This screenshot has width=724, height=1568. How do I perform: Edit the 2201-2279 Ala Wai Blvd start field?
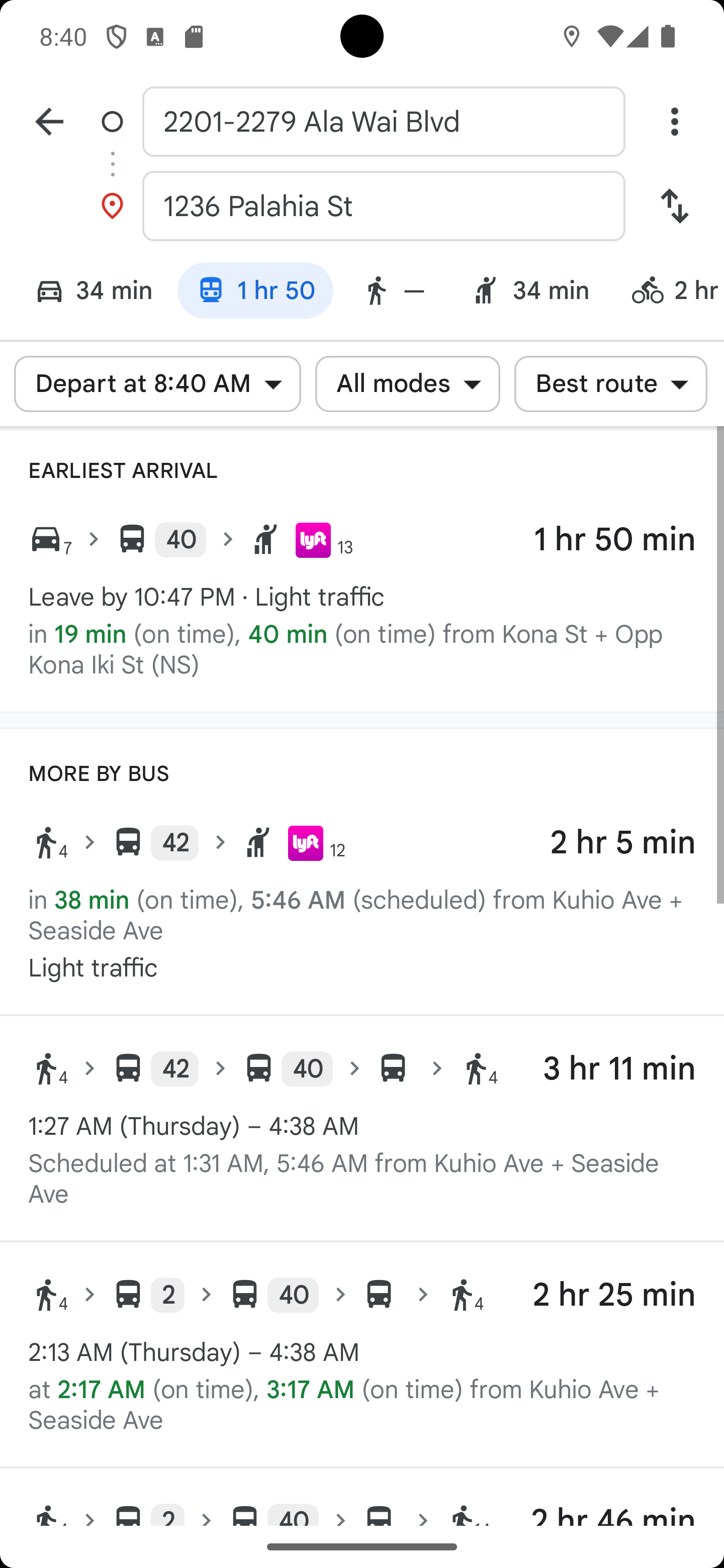384,122
